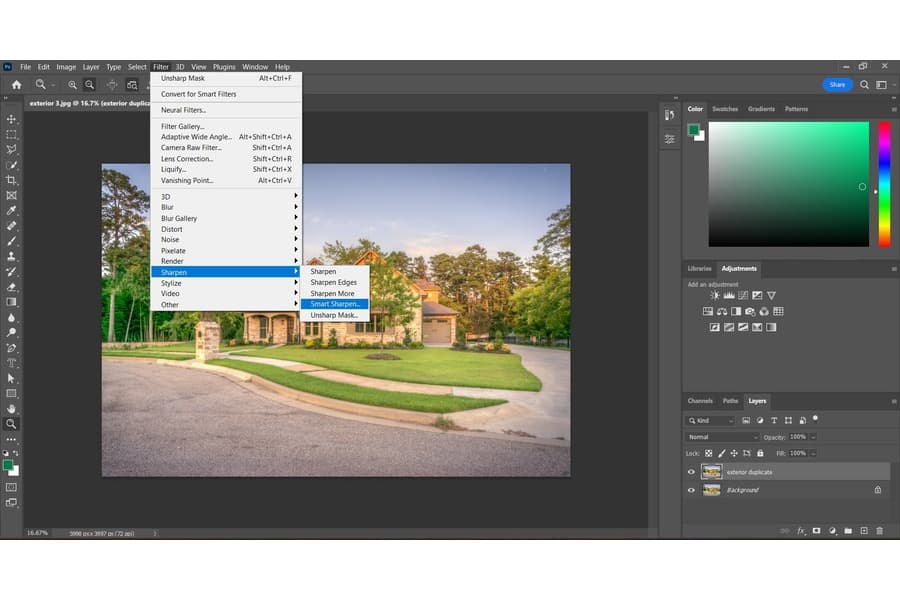This screenshot has height=600, width=900.
Task: Select the Type tool
Action: coord(11,363)
